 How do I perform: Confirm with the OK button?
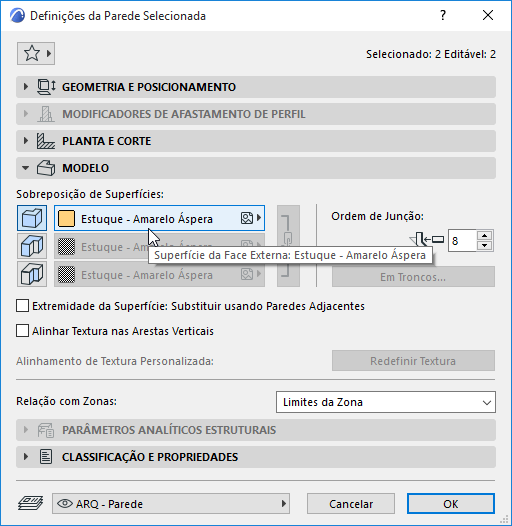[x=451, y=504]
